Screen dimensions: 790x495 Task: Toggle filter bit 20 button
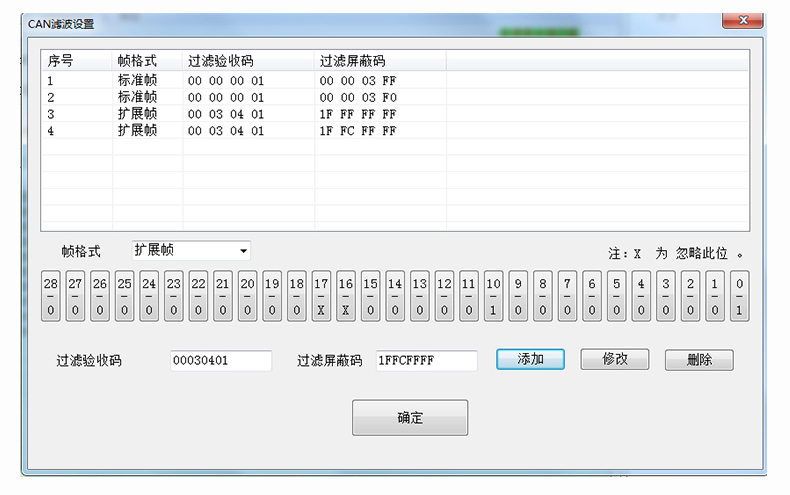coord(247,296)
